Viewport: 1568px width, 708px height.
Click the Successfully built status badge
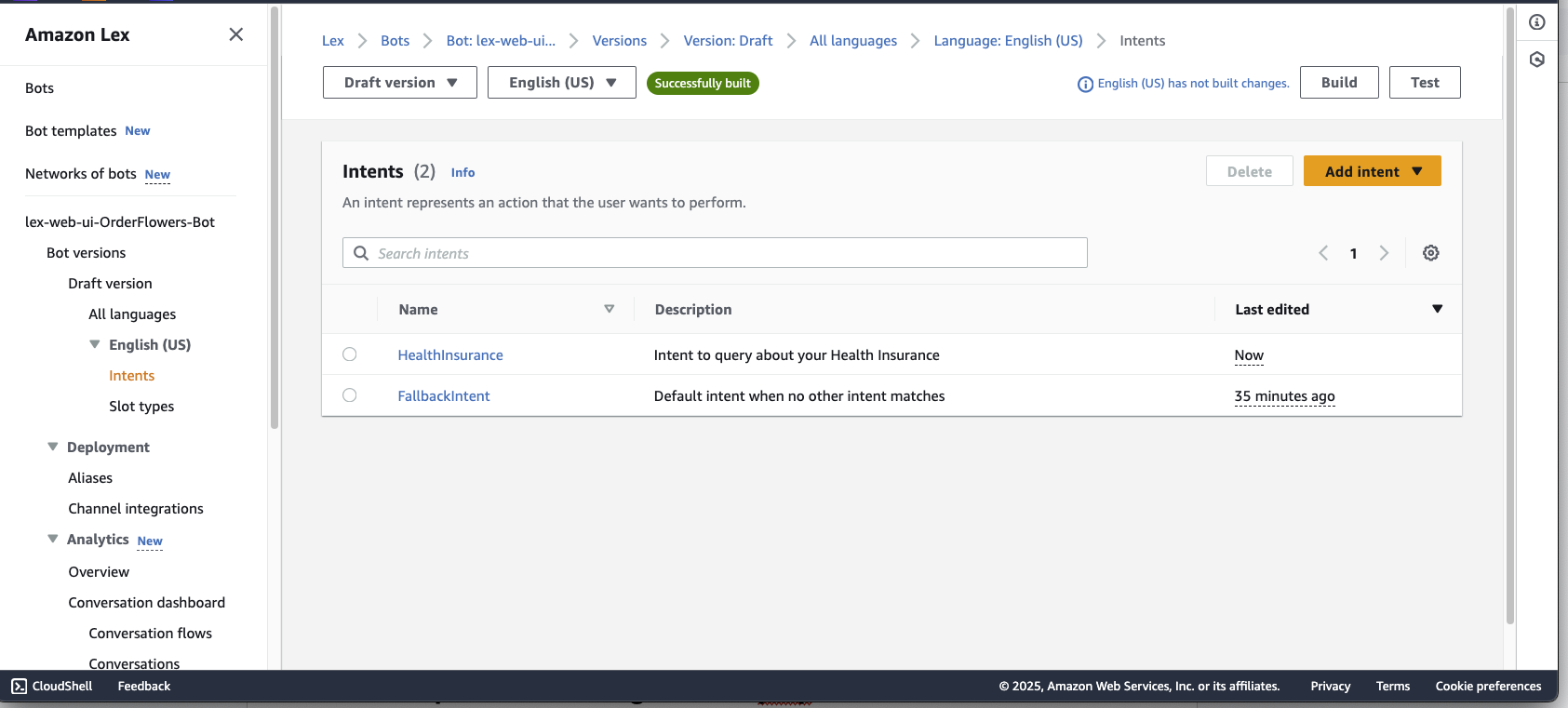(x=703, y=83)
